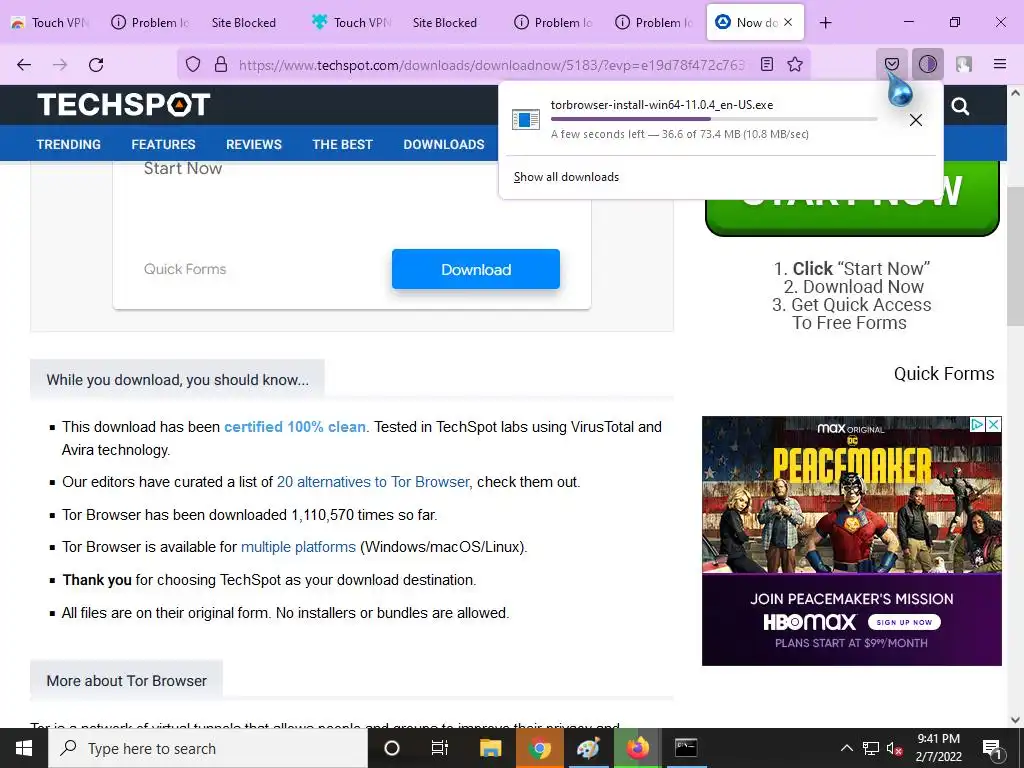The height and width of the screenshot is (768, 1024).
Task: Open the FEATURES nav item
Action: (163, 144)
